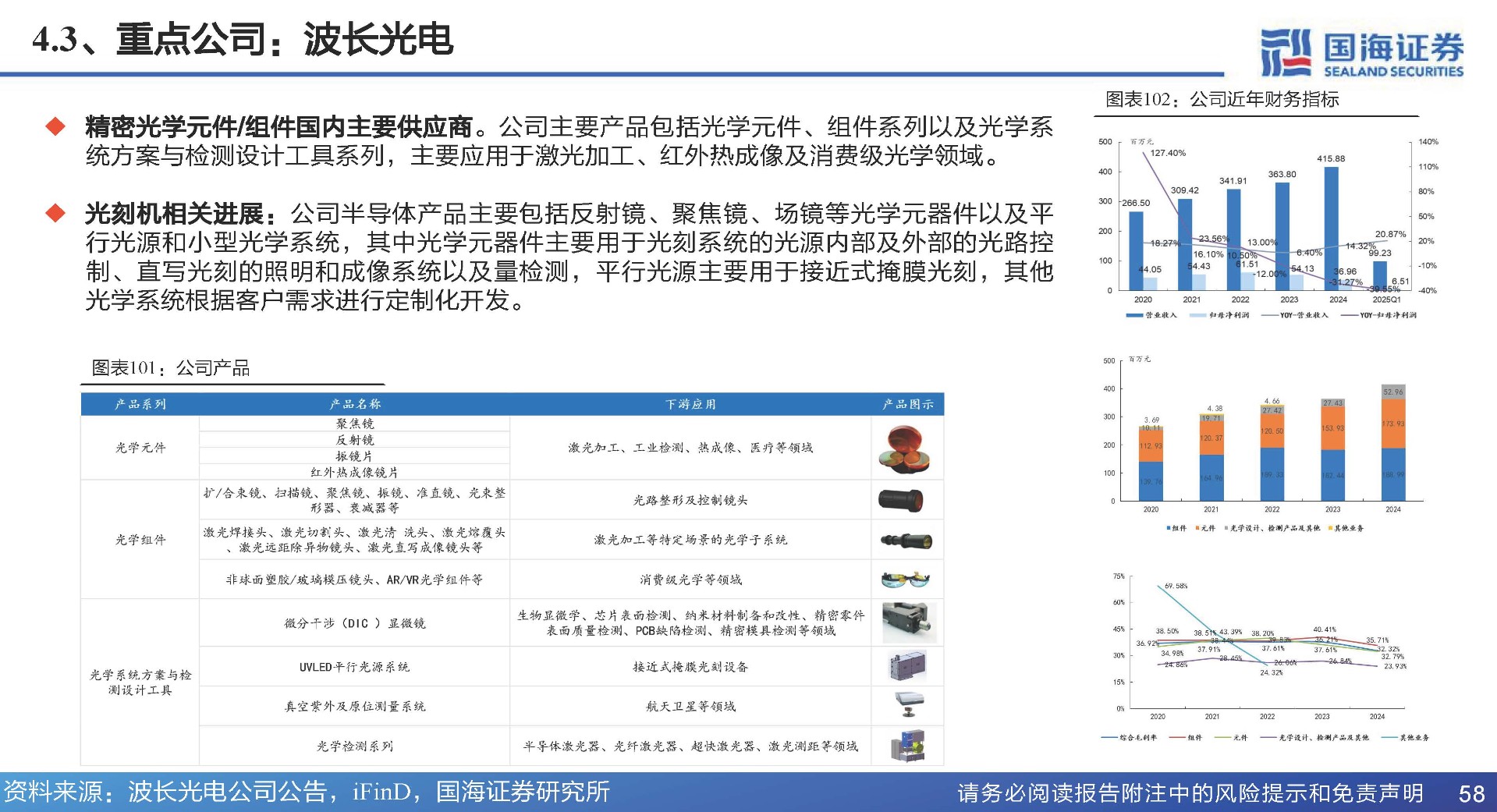Click the 图表101：公司产品 table caption
The image size is (1497, 812).
pyautogui.click(x=171, y=368)
